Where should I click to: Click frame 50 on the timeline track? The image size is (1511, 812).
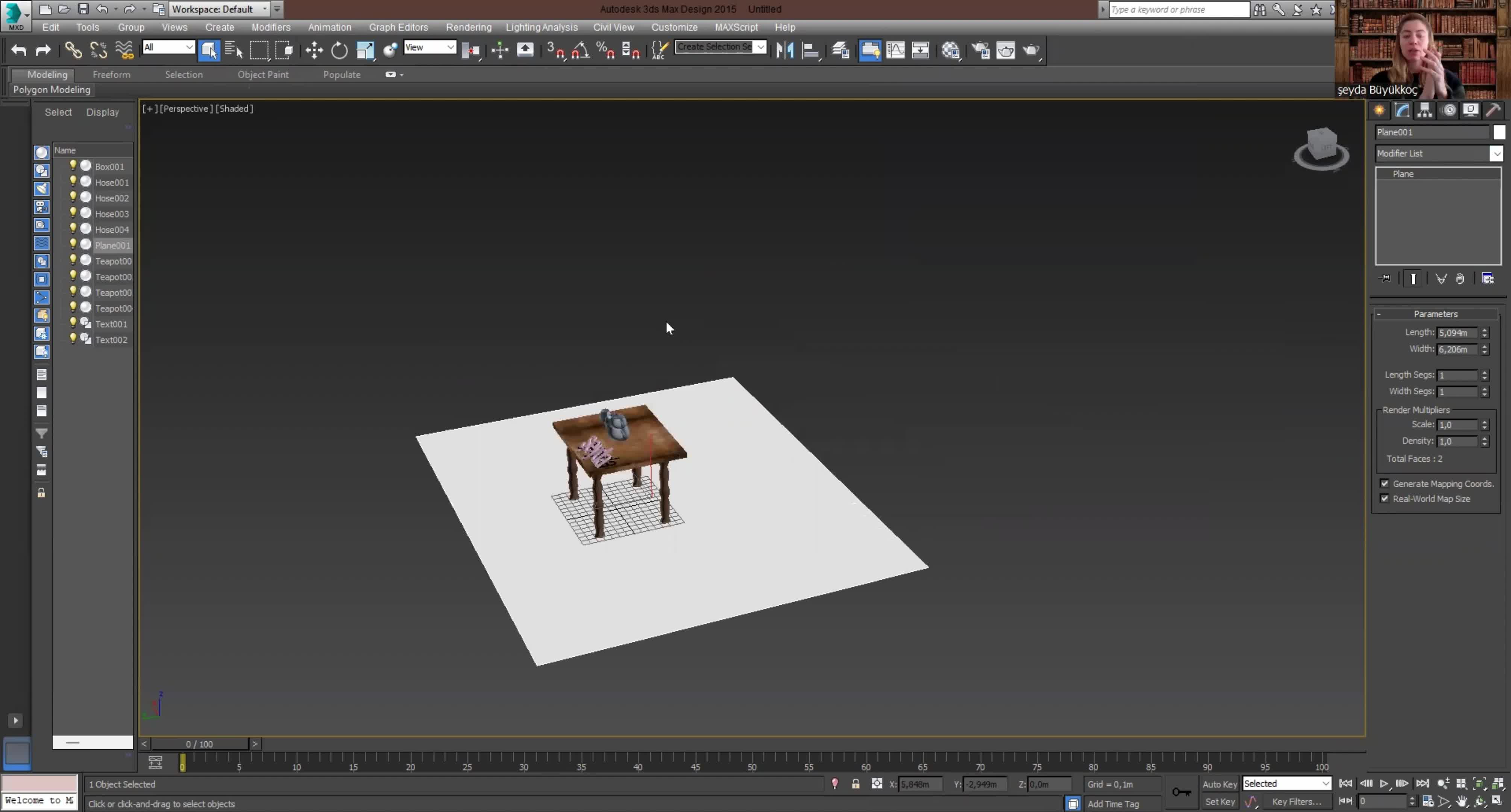751,762
